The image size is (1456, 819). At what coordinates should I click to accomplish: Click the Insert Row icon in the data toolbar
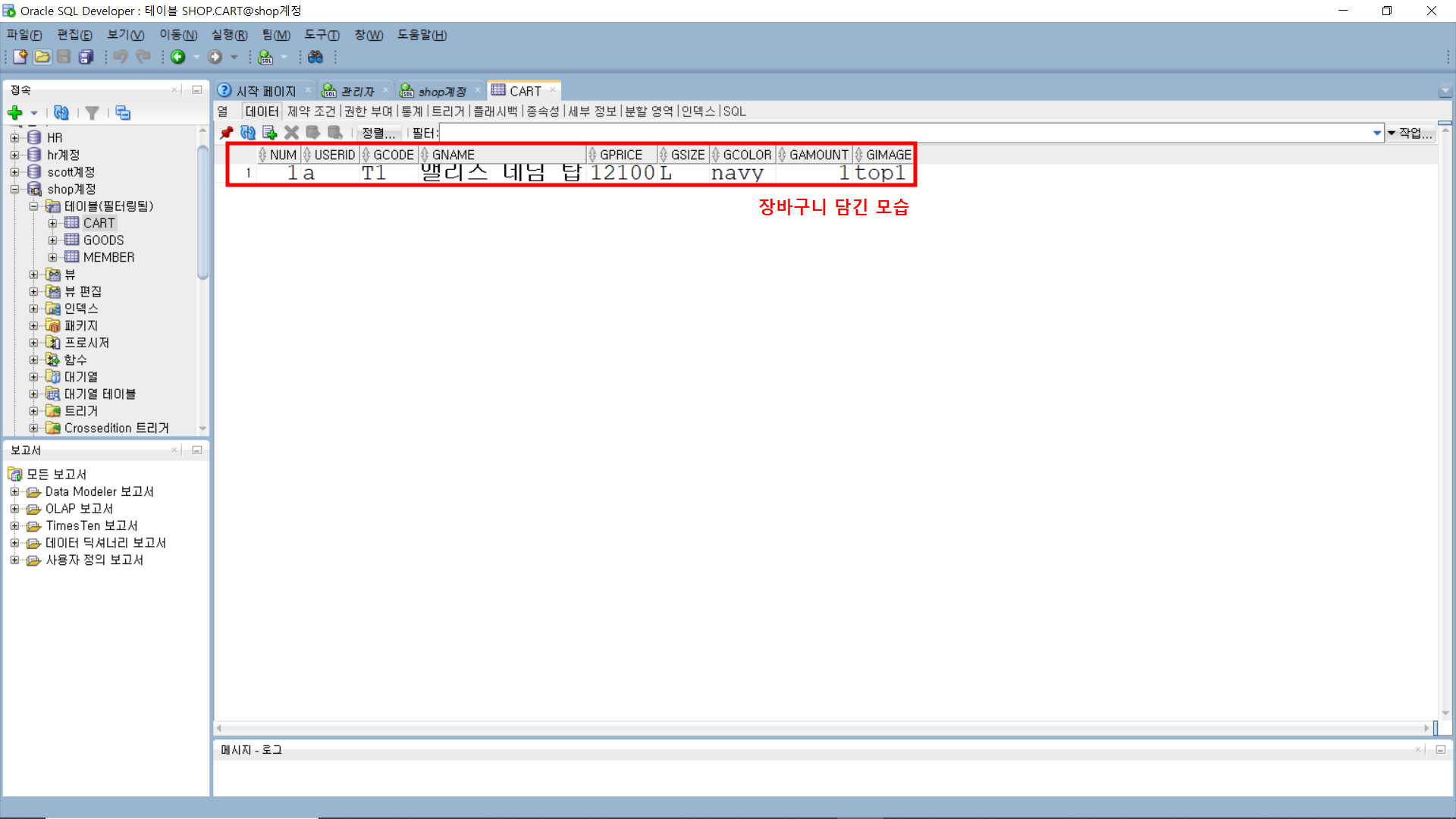(x=269, y=133)
